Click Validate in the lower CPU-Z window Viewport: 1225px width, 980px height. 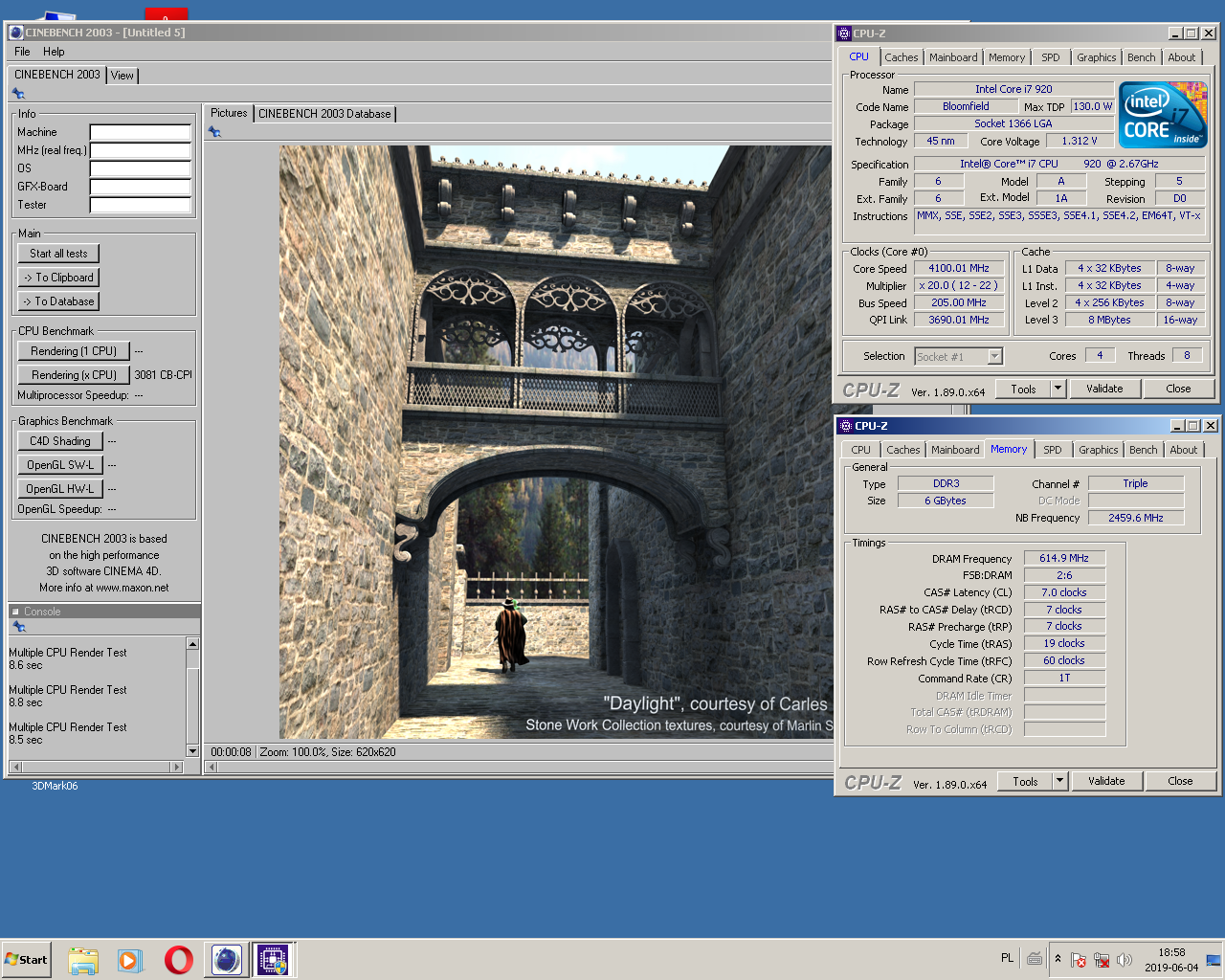coord(1106,781)
